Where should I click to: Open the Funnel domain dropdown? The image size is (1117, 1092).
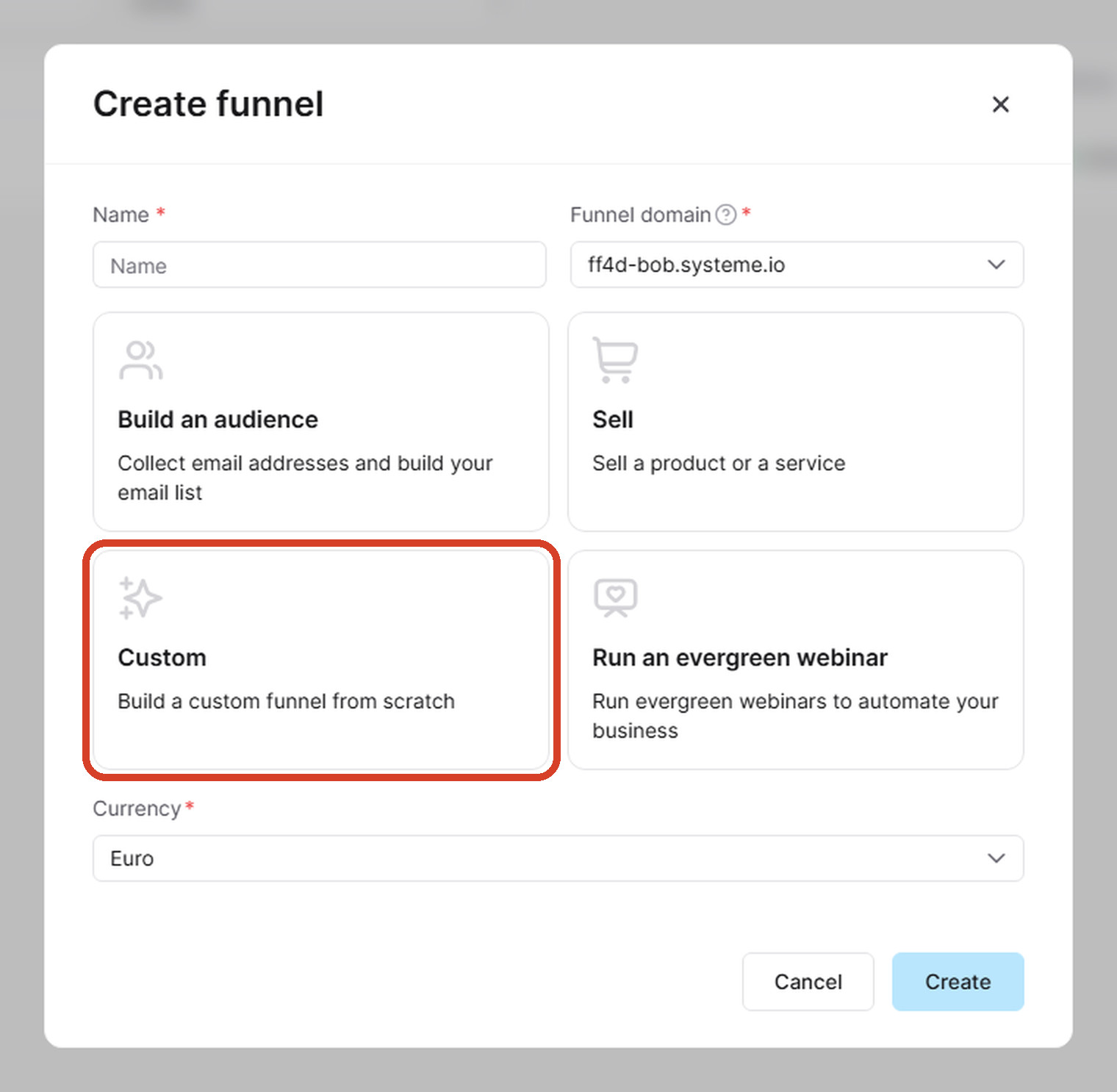797,265
